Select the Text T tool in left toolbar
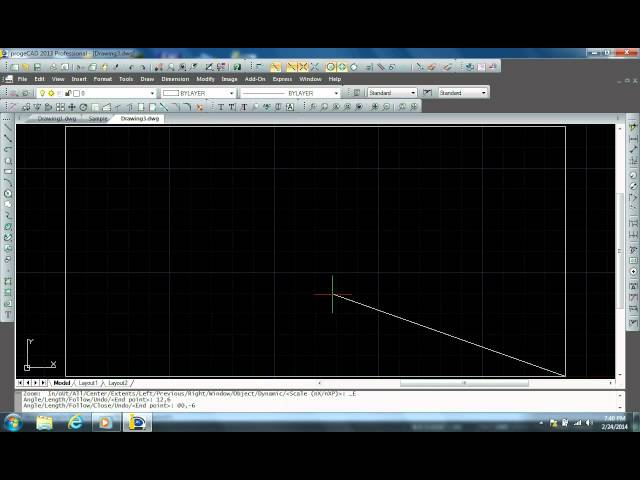 [8, 315]
